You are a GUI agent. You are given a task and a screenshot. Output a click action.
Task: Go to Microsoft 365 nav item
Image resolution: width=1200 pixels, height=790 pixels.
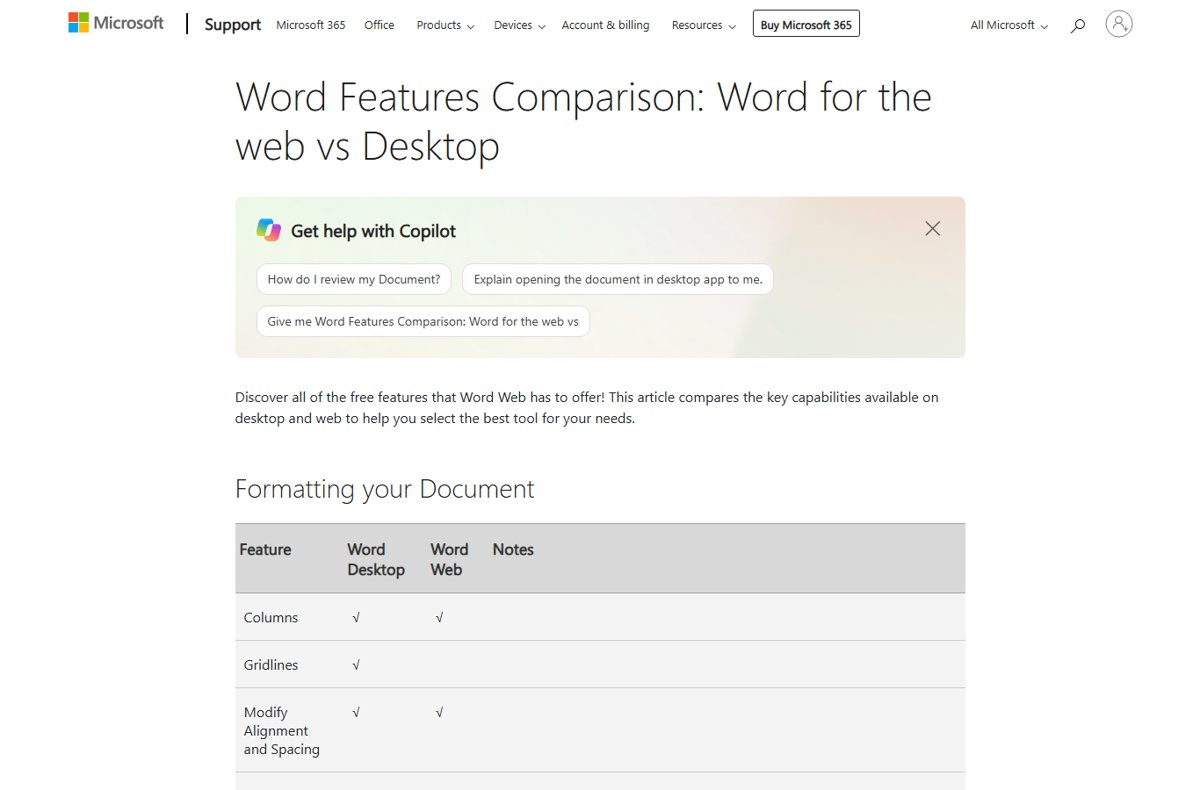point(311,25)
